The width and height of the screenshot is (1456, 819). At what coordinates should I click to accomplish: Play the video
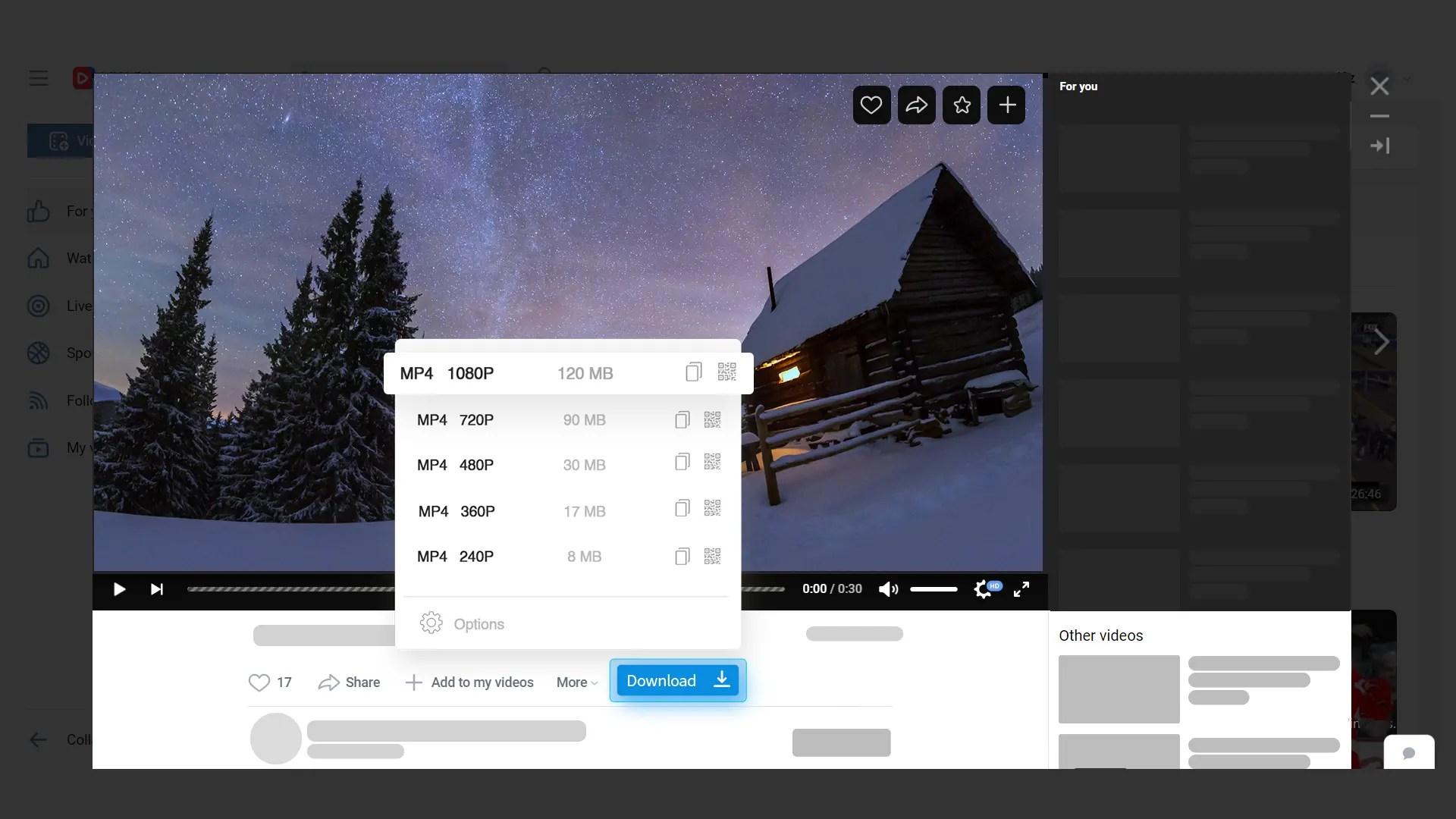[x=119, y=589]
